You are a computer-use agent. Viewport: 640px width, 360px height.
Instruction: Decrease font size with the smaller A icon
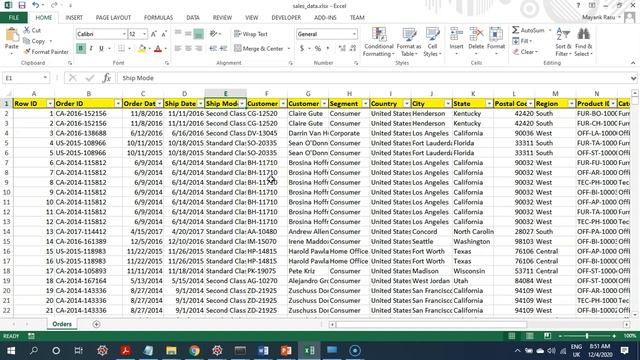tap(164, 34)
